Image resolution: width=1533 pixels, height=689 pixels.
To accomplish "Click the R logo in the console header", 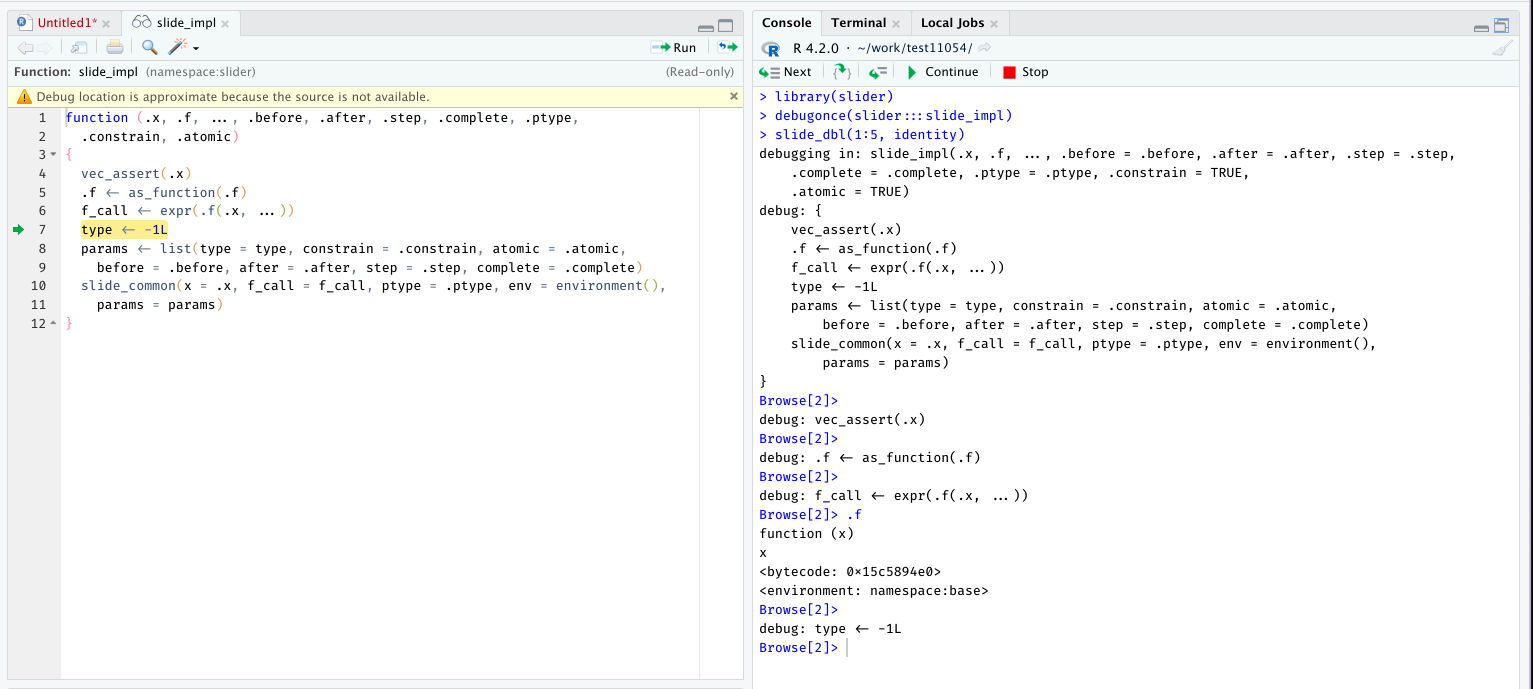I will pyautogui.click(x=770, y=47).
